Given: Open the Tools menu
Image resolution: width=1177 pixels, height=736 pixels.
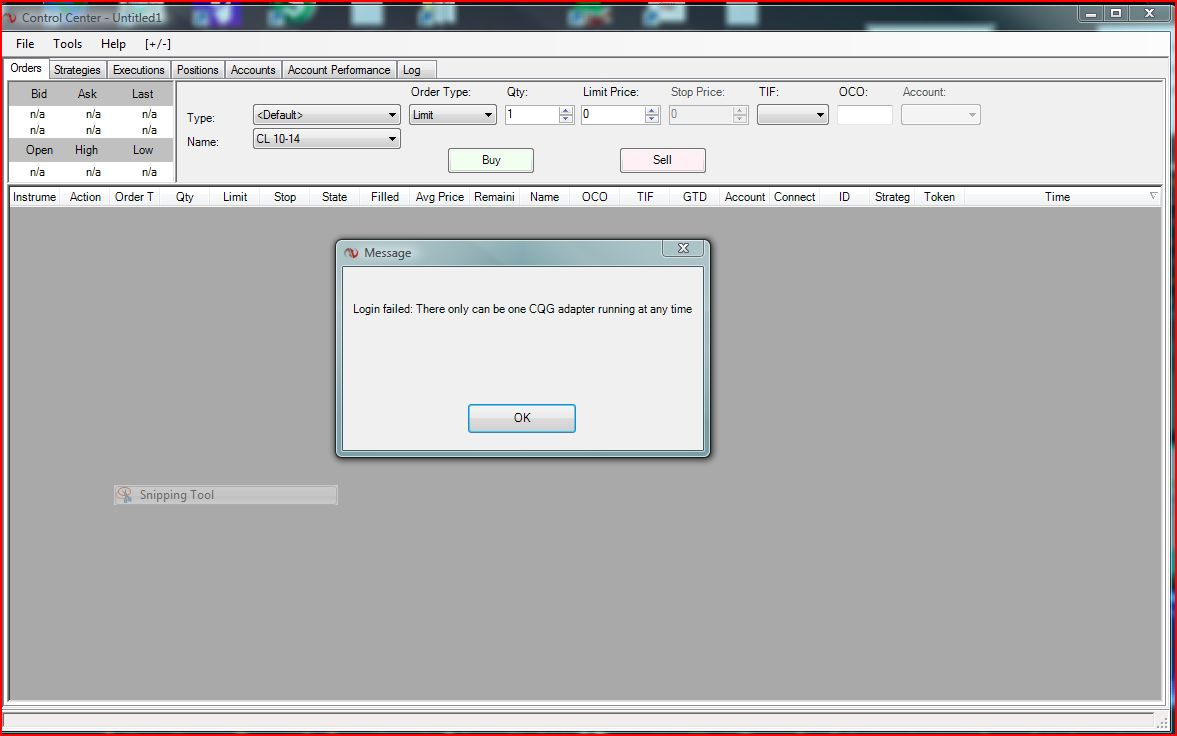Looking at the screenshot, I should [68, 44].
